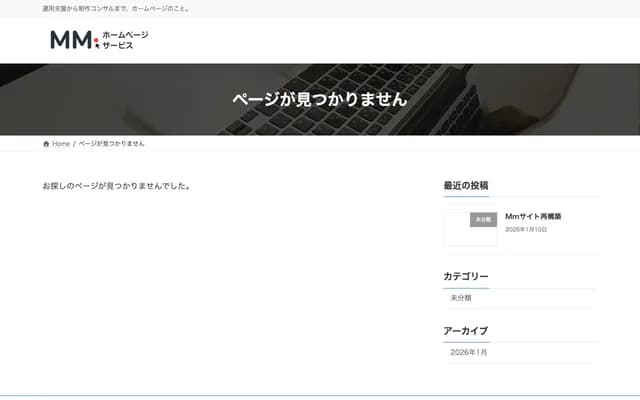Click the home icon in the breadcrumb
Viewport: 640px width, 400px height.
(x=46, y=144)
